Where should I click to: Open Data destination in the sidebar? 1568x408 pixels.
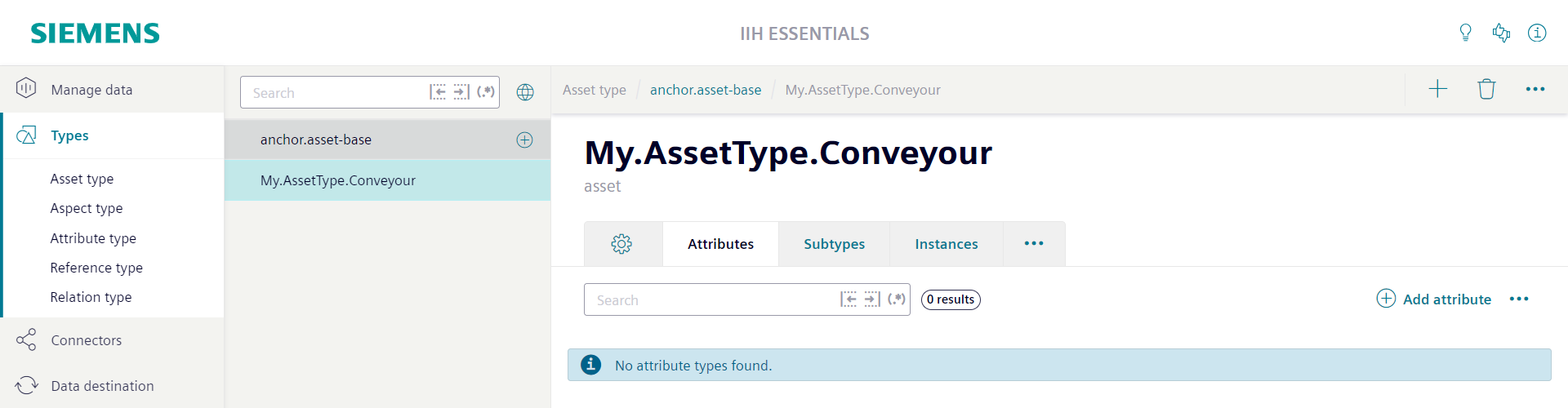pos(112,386)
